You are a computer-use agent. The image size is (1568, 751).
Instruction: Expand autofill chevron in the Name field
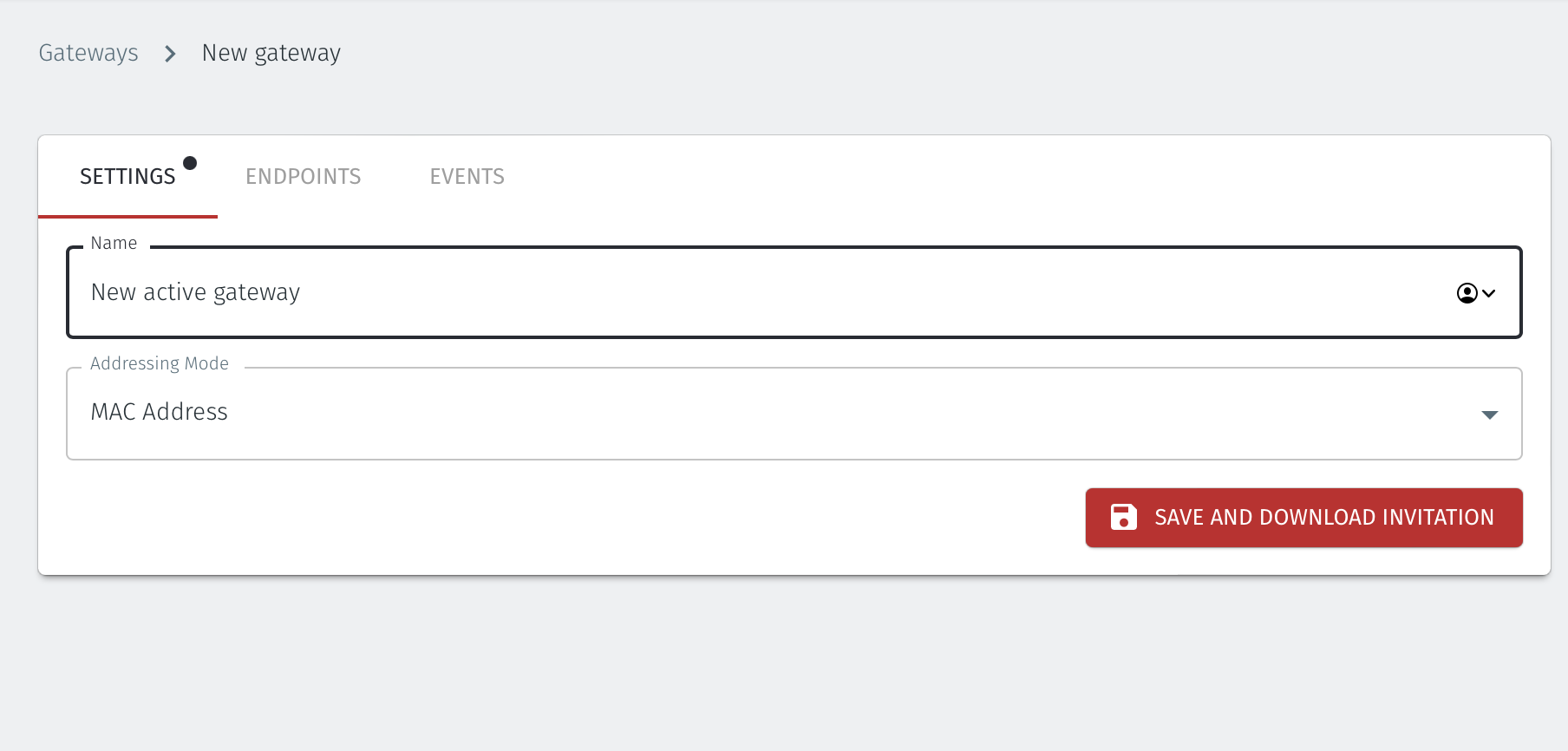pyautogui.click(x=1489, y=293)
